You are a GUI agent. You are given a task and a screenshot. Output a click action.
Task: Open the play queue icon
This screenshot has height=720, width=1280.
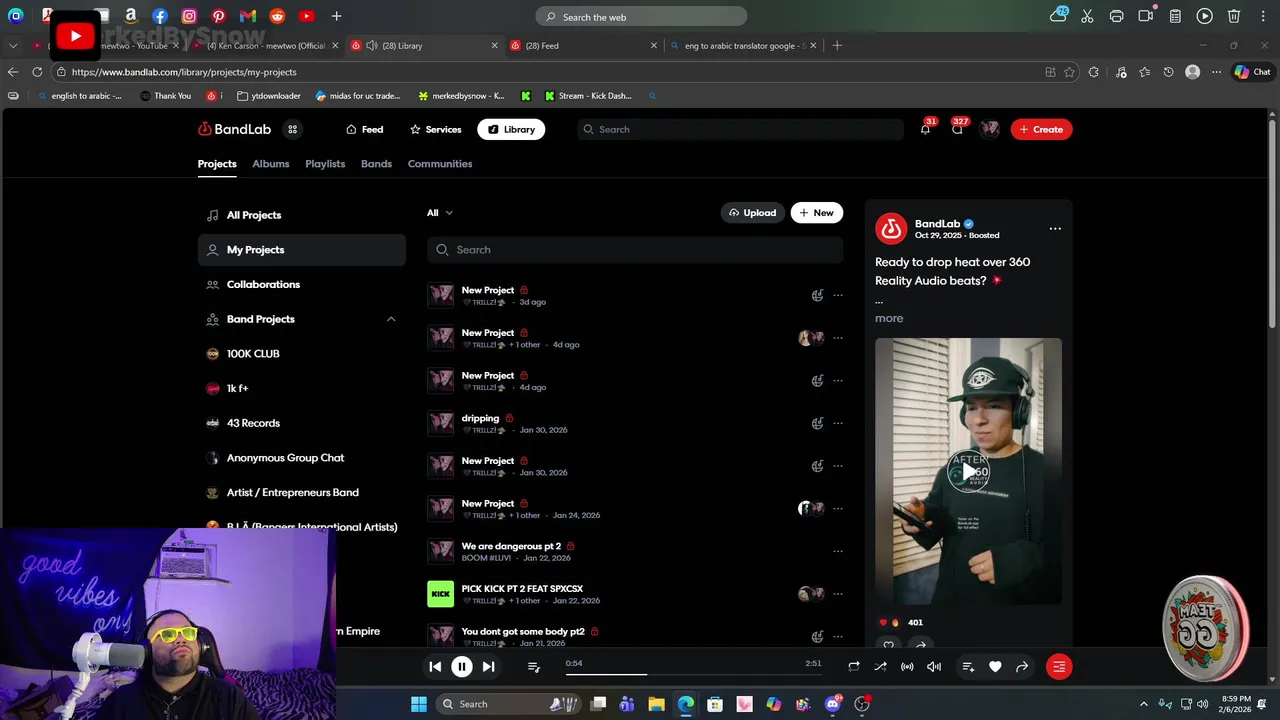[x=534, y=667]
